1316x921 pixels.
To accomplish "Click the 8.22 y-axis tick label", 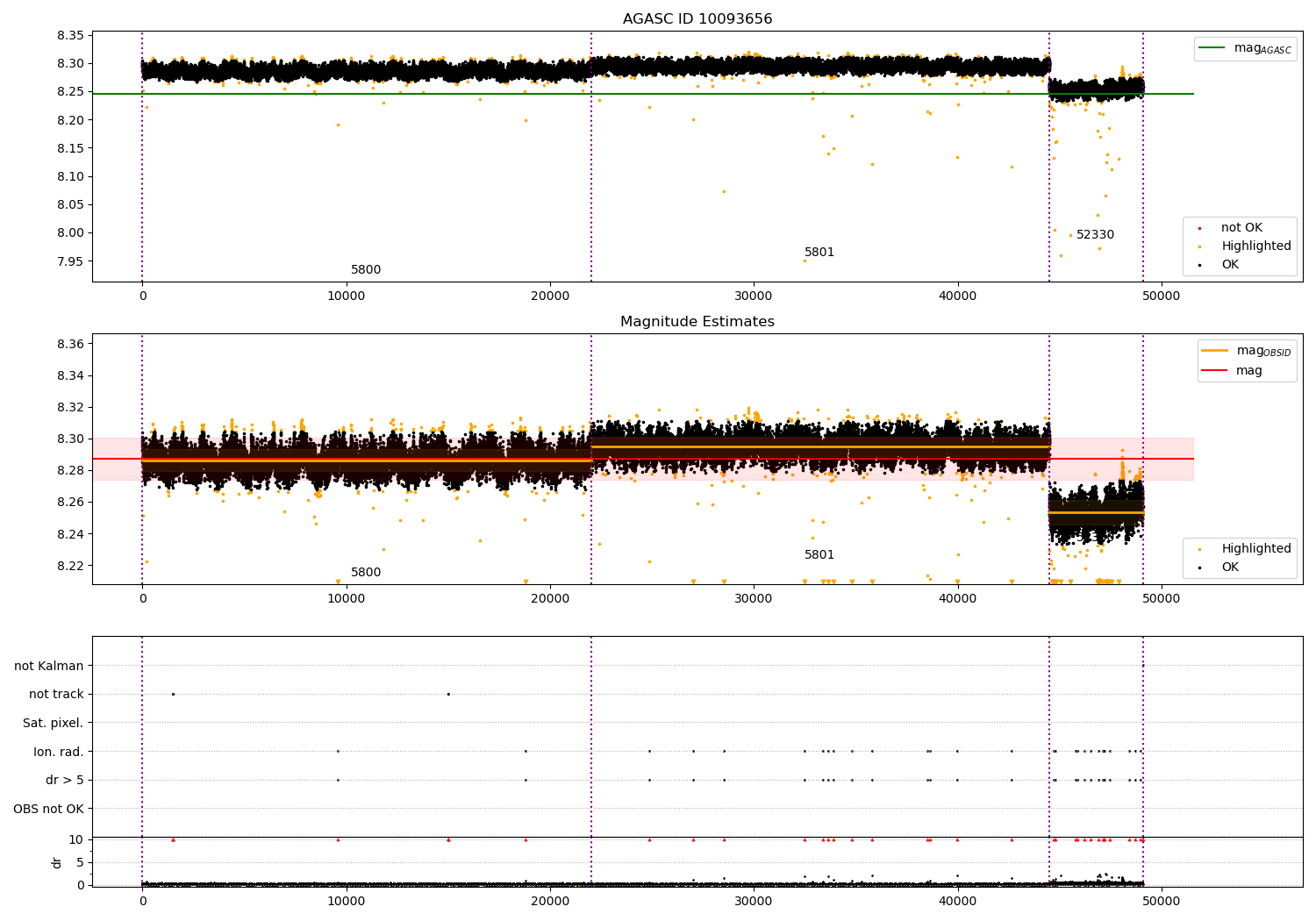I will [x=69, y=566].
